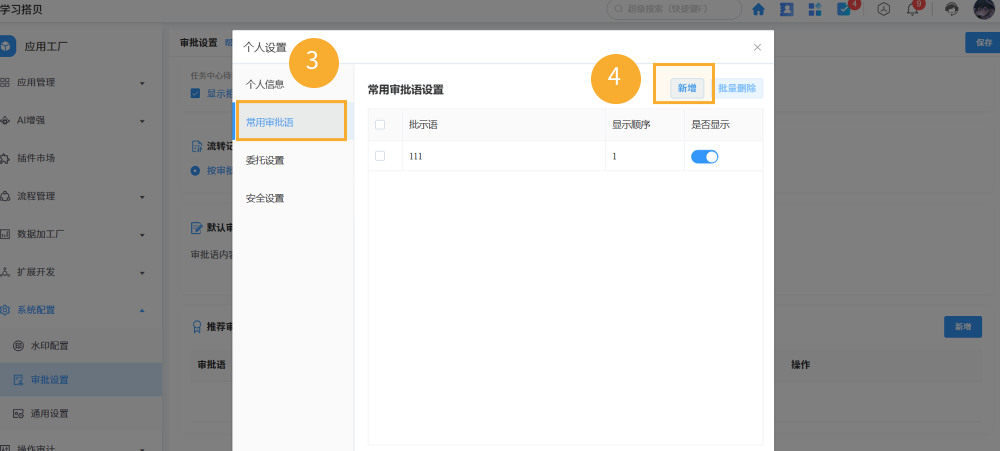The image size is (1000, 451).
Task: Expand the 流程管理 menu arrow
Action: [142, 197]
